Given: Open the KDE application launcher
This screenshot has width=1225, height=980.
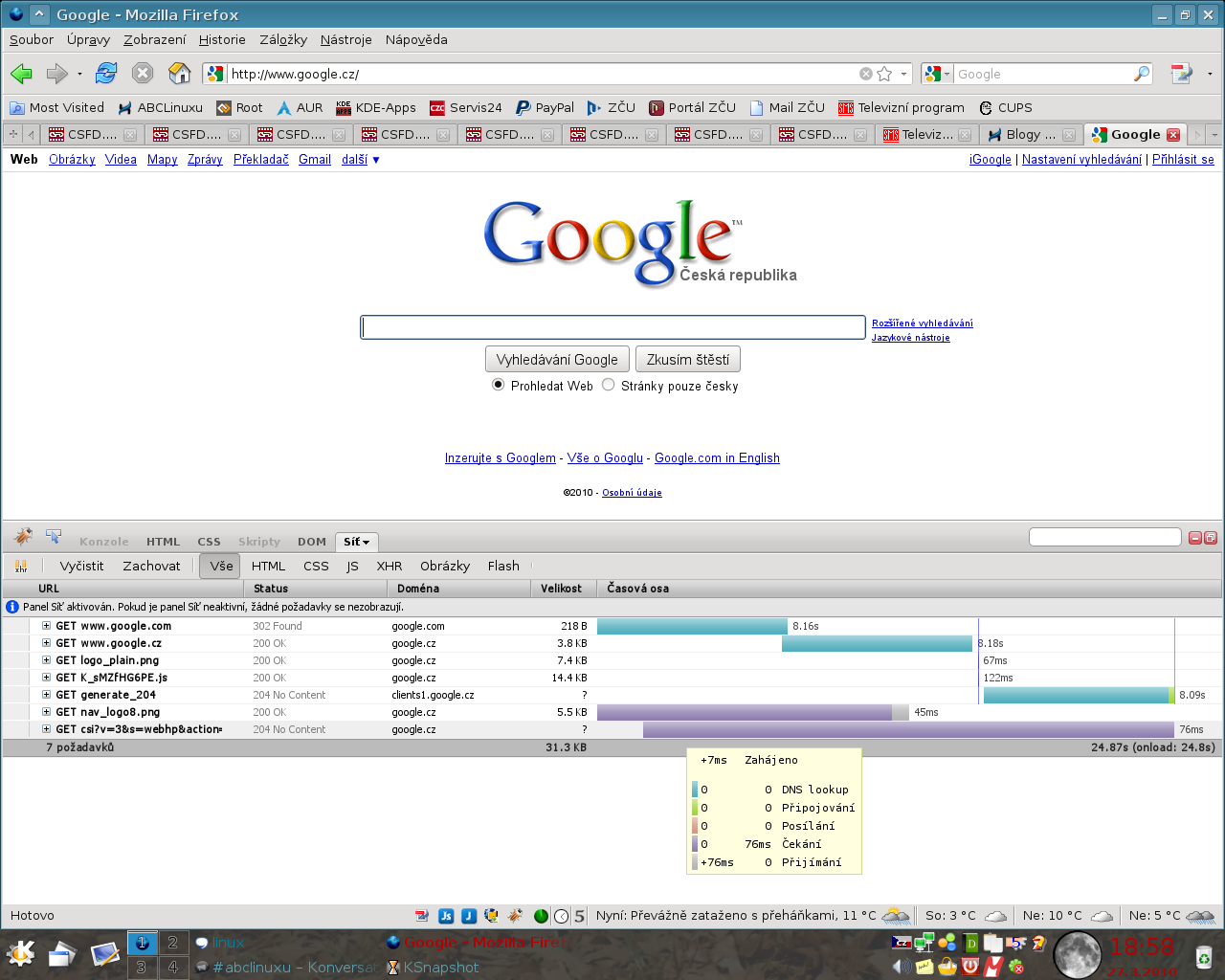Looking at the screenshot, I should click(x=21, y=953).
